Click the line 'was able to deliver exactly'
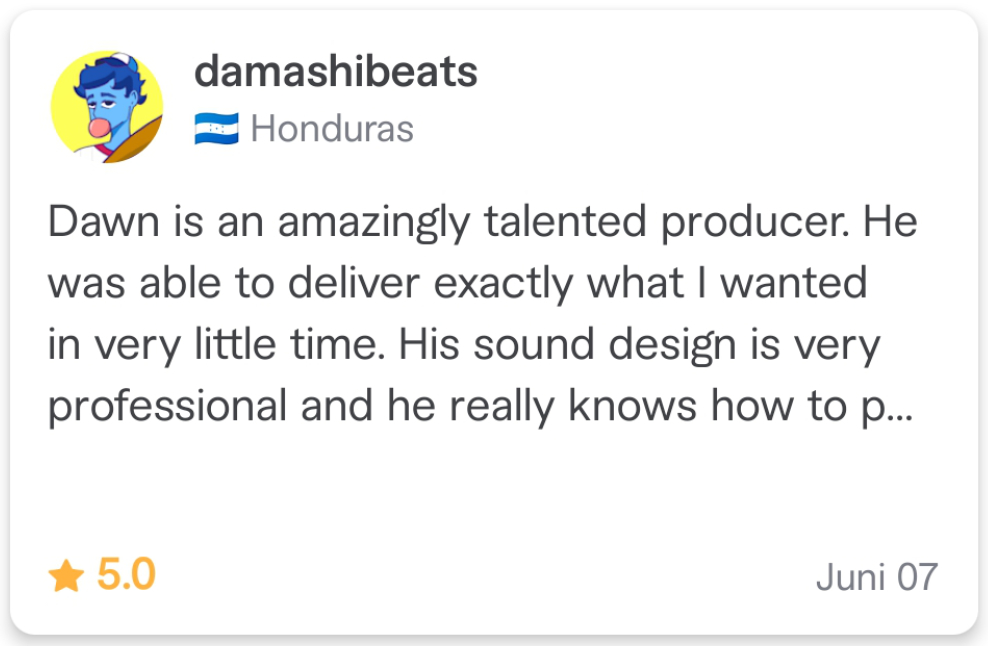This screenshot has height=646, width=988. (x=458, y=284)
